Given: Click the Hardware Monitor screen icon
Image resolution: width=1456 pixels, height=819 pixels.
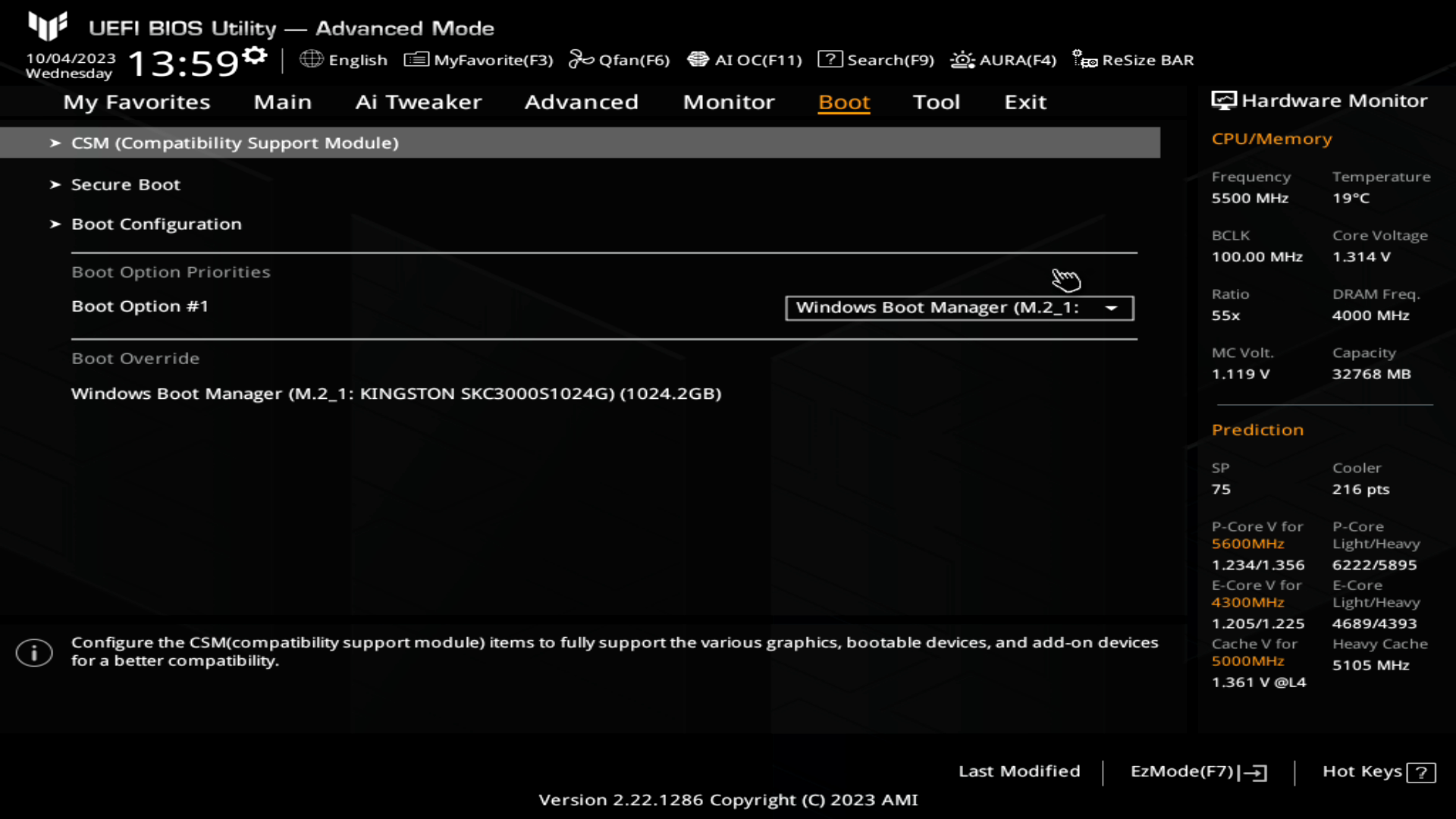Looking at the screenshot, I should click(1223, 100).
